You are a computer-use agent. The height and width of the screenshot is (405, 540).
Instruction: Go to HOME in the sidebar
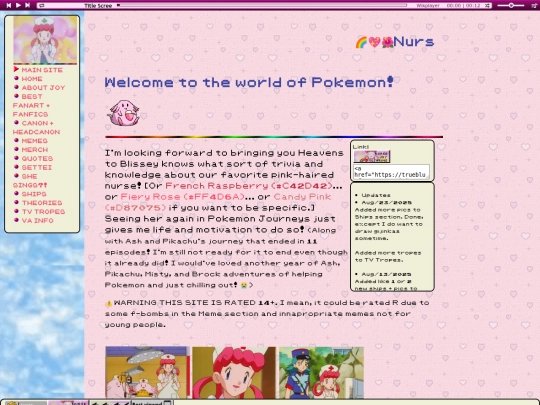click(x=32, y=79)
